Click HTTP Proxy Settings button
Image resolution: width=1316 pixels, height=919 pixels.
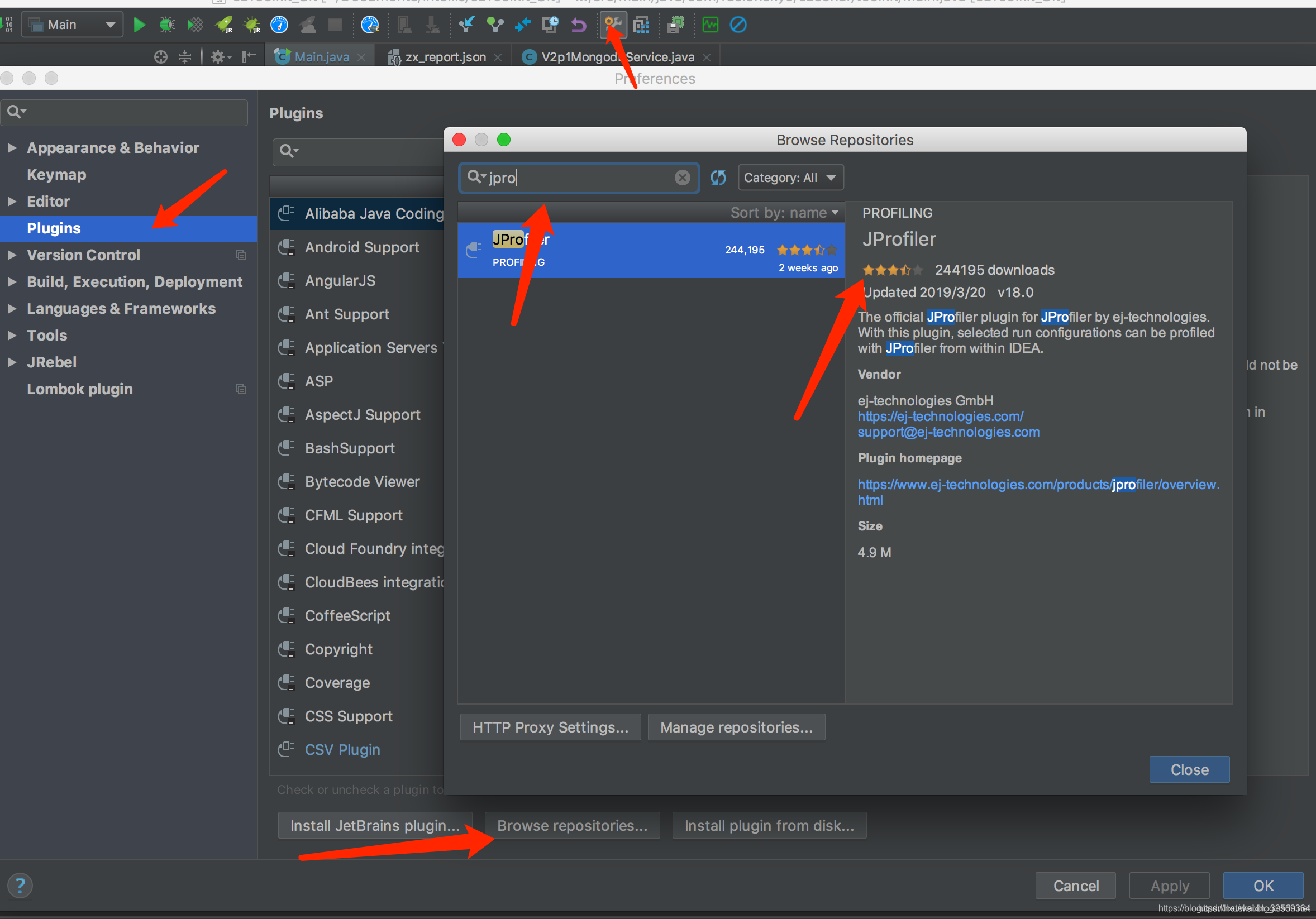(x=550, y=727)
